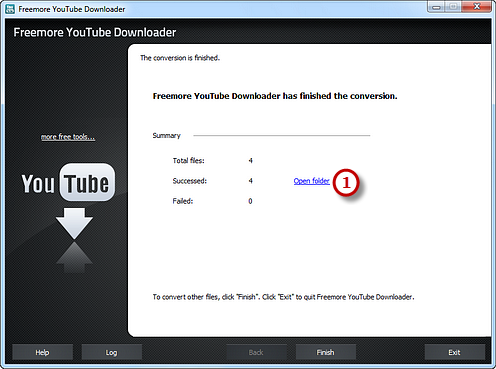Click the bold conversion finished message
The image size is (496, 369).
(275, 96)
